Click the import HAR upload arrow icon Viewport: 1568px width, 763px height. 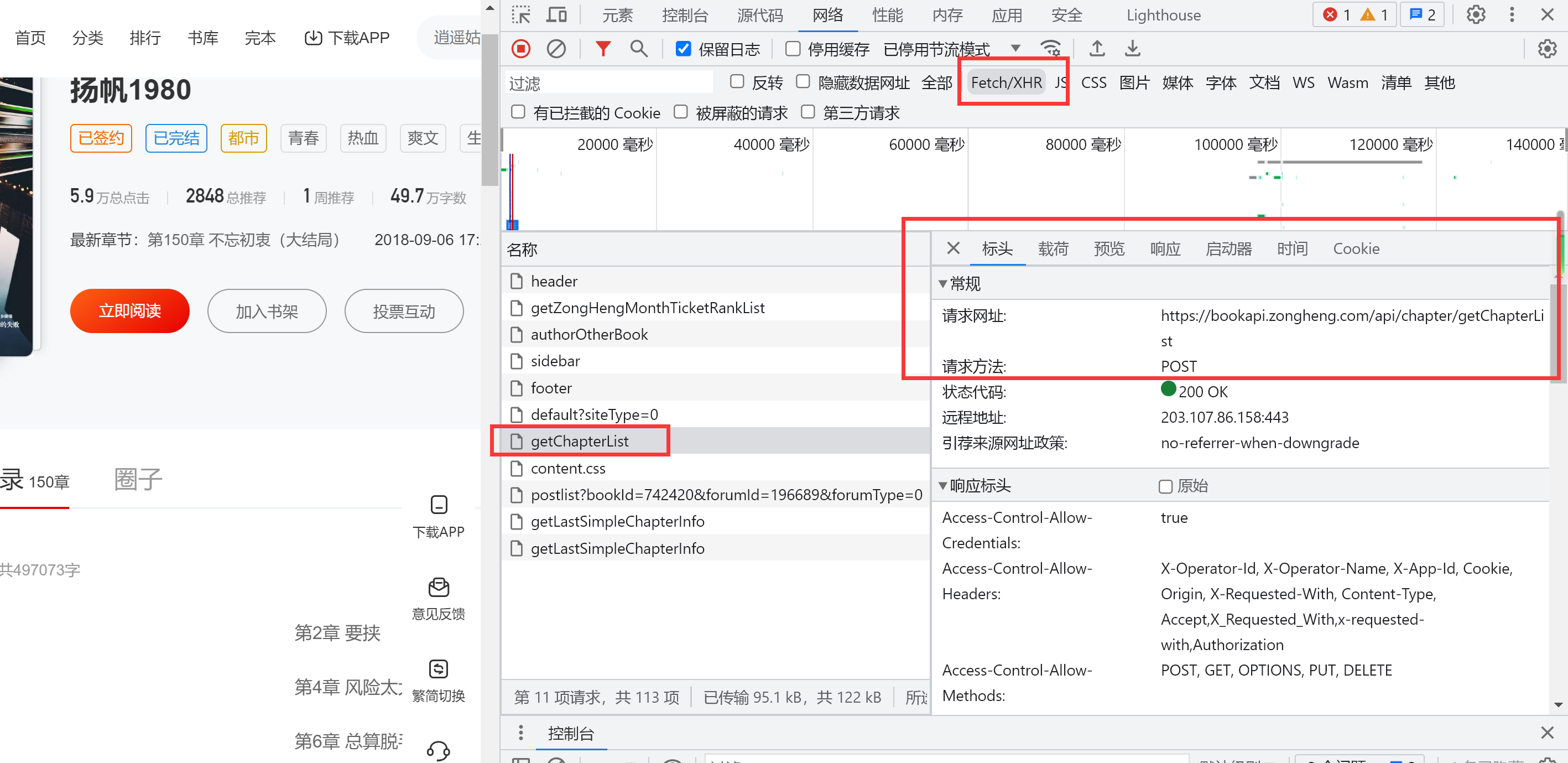tap(1097, 49)
